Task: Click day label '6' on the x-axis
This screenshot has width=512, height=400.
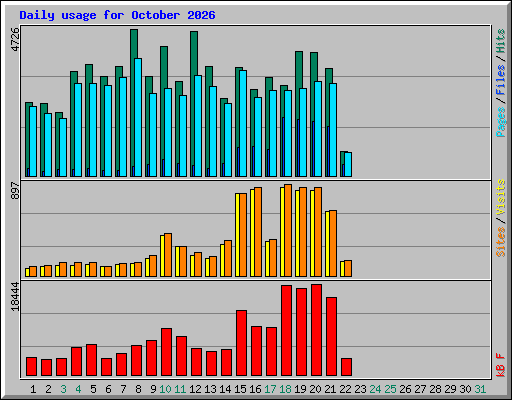Action: 108,389
